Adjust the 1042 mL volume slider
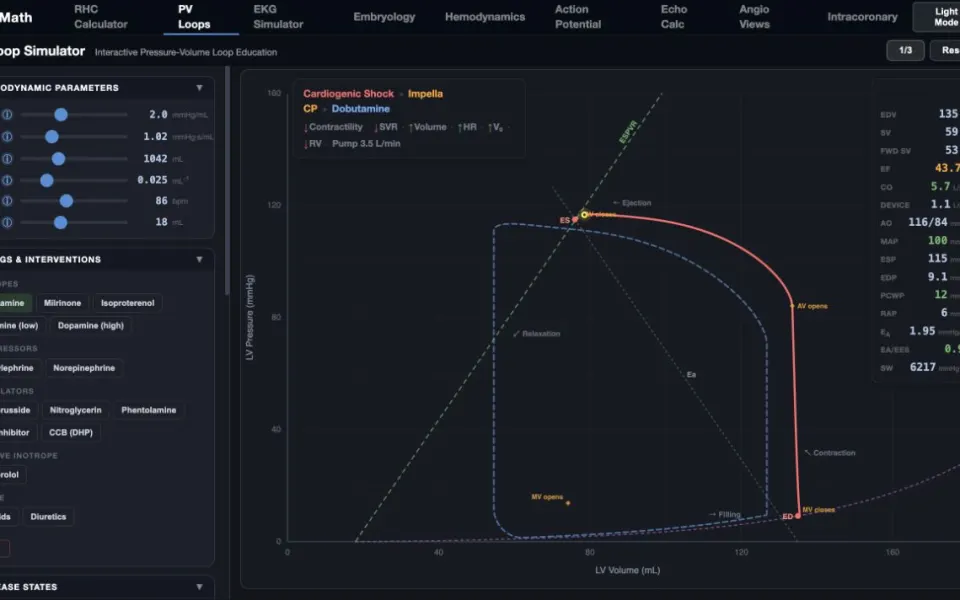 (73, 159)
